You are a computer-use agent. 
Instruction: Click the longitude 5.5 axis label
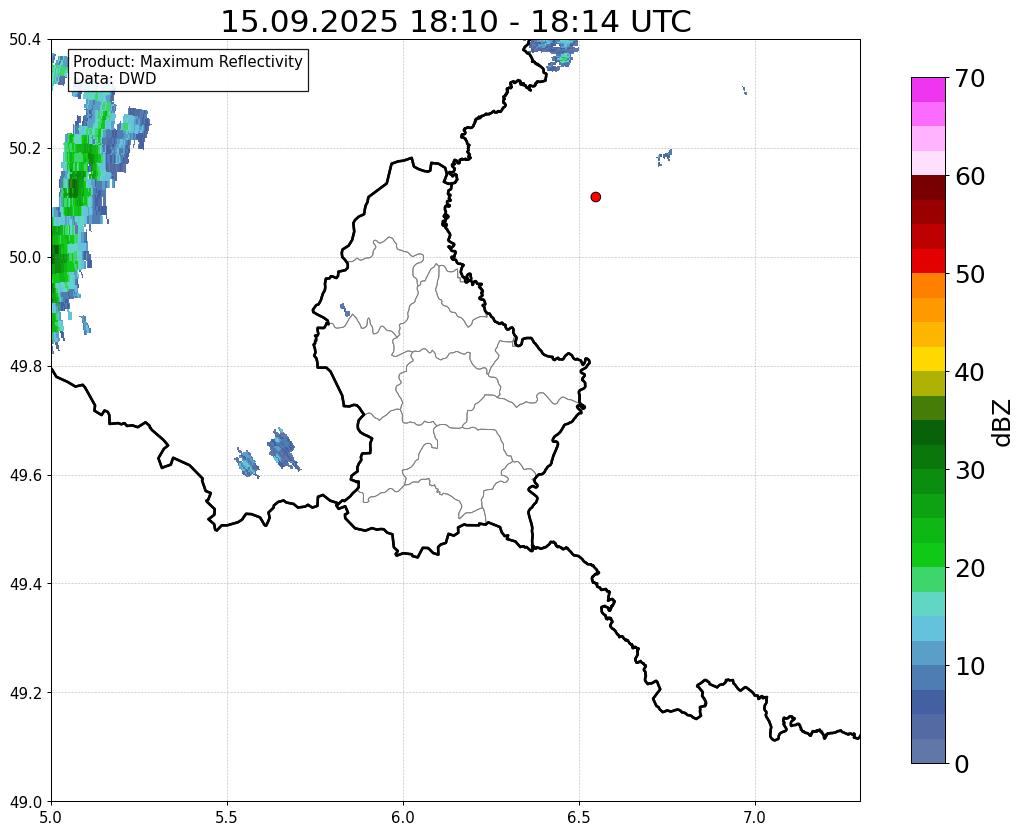tap(227, 817)
